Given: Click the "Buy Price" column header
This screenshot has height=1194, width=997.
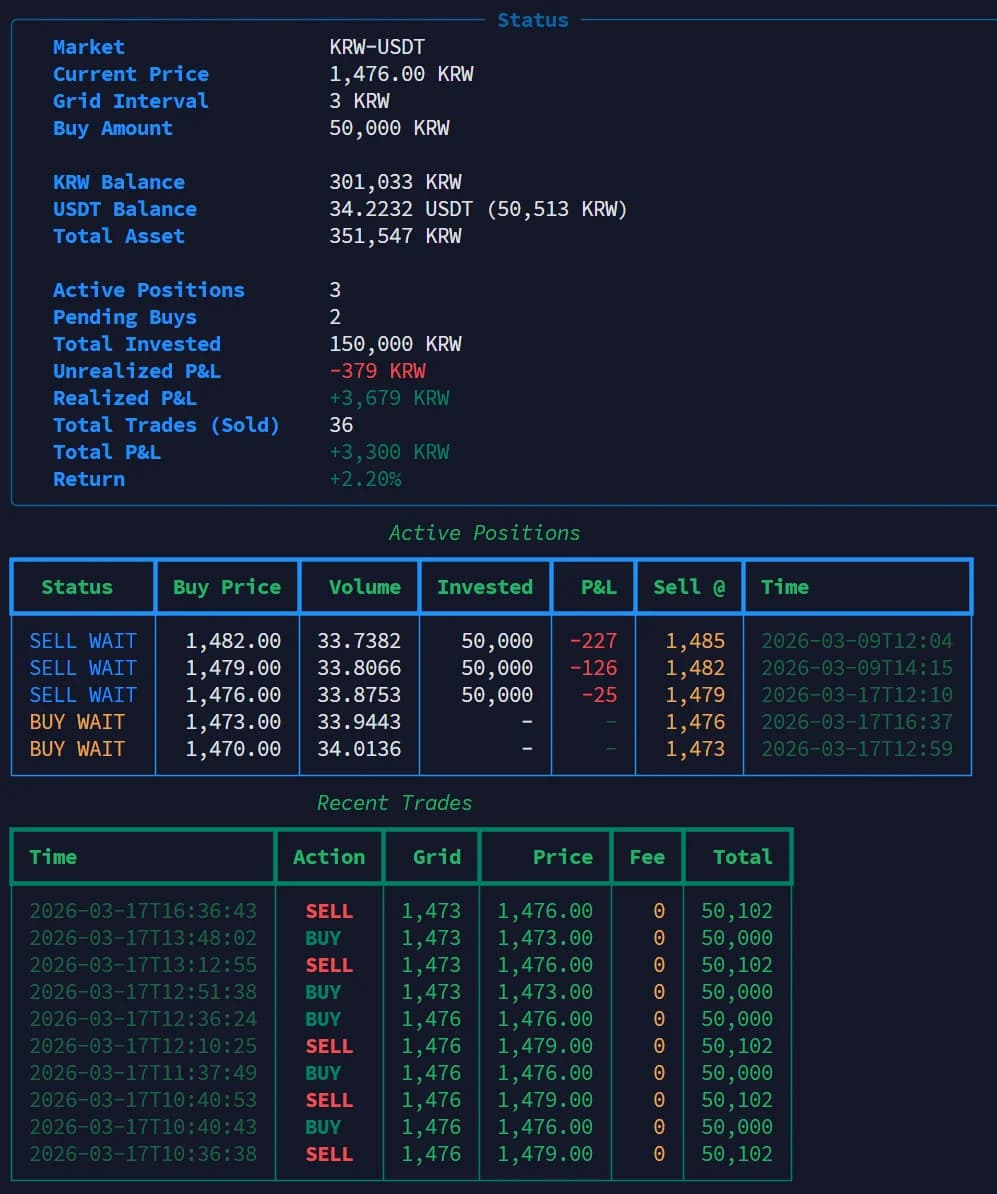Looking at the screenshot, I should (227, 587).
